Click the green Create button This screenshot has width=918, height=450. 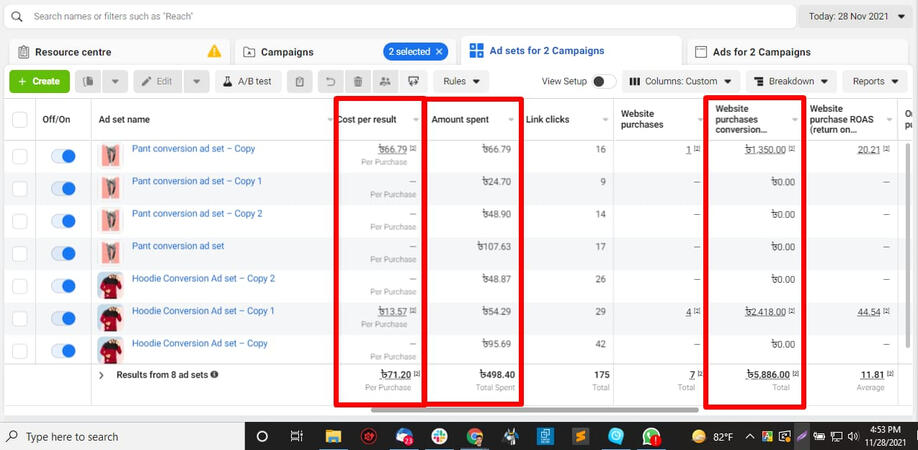tap(40, 81)
